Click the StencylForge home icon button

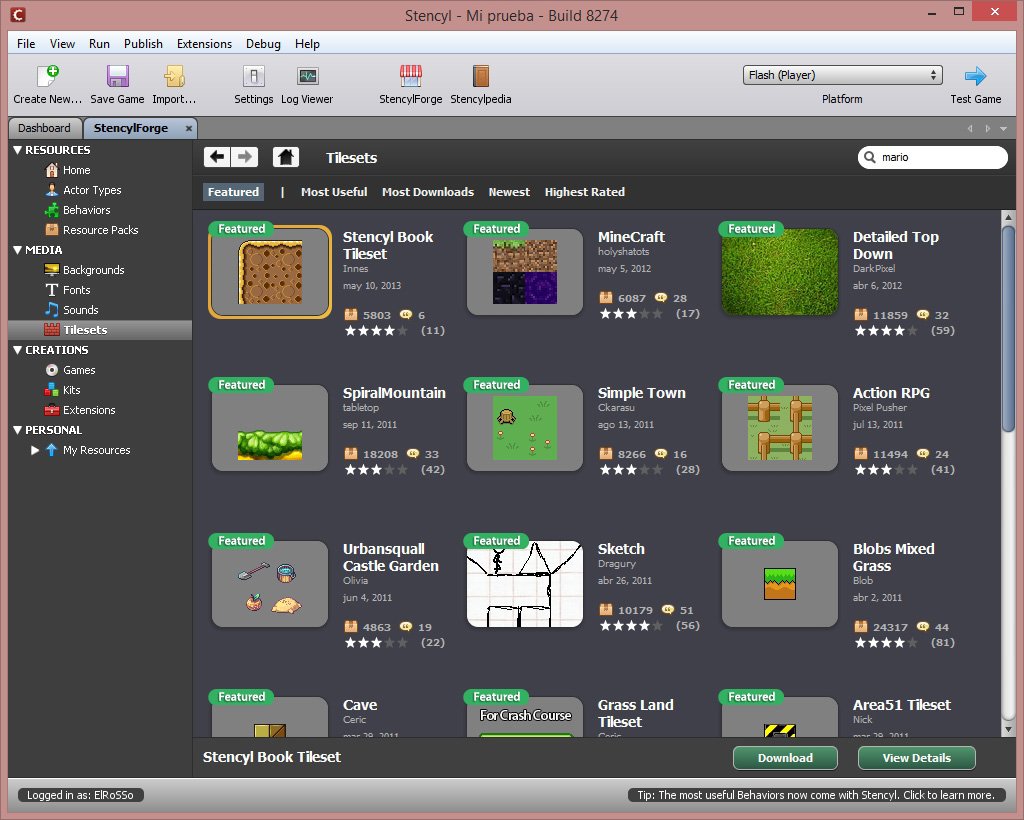(x=285, y=157)
